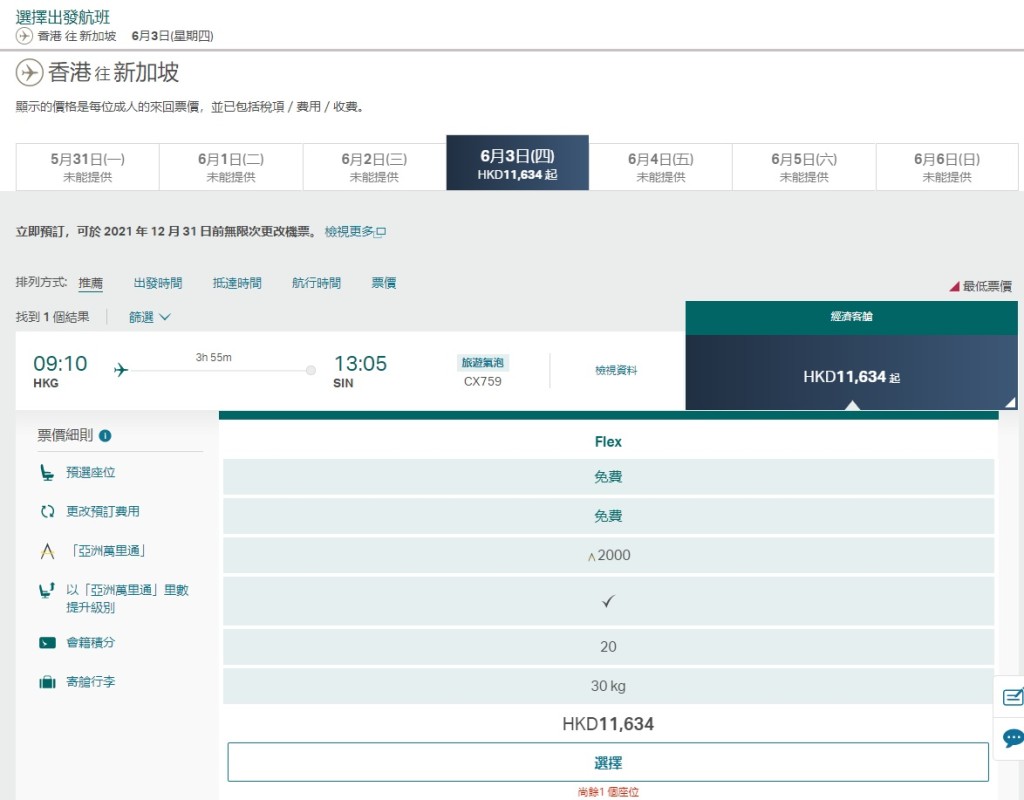This screenshot has height=800, width=1024.
Task: Click the upgrade seat icon for 提升級別
Action: pyautogui.click(x=47, y=591)
